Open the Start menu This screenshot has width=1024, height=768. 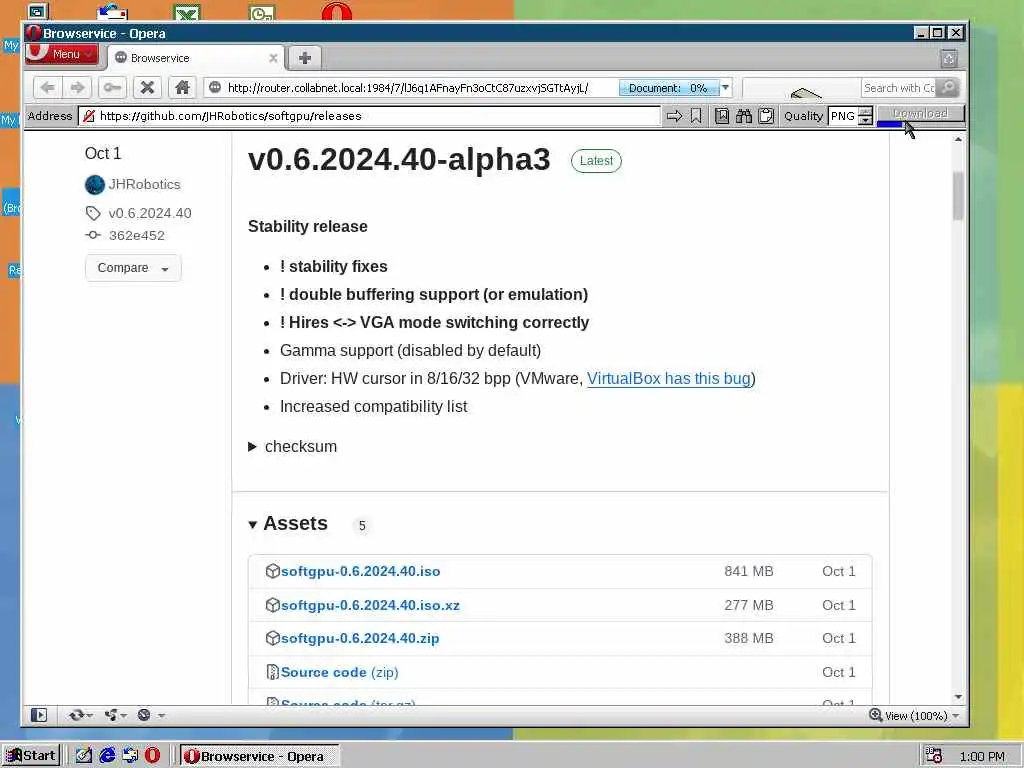click(31, 756)
